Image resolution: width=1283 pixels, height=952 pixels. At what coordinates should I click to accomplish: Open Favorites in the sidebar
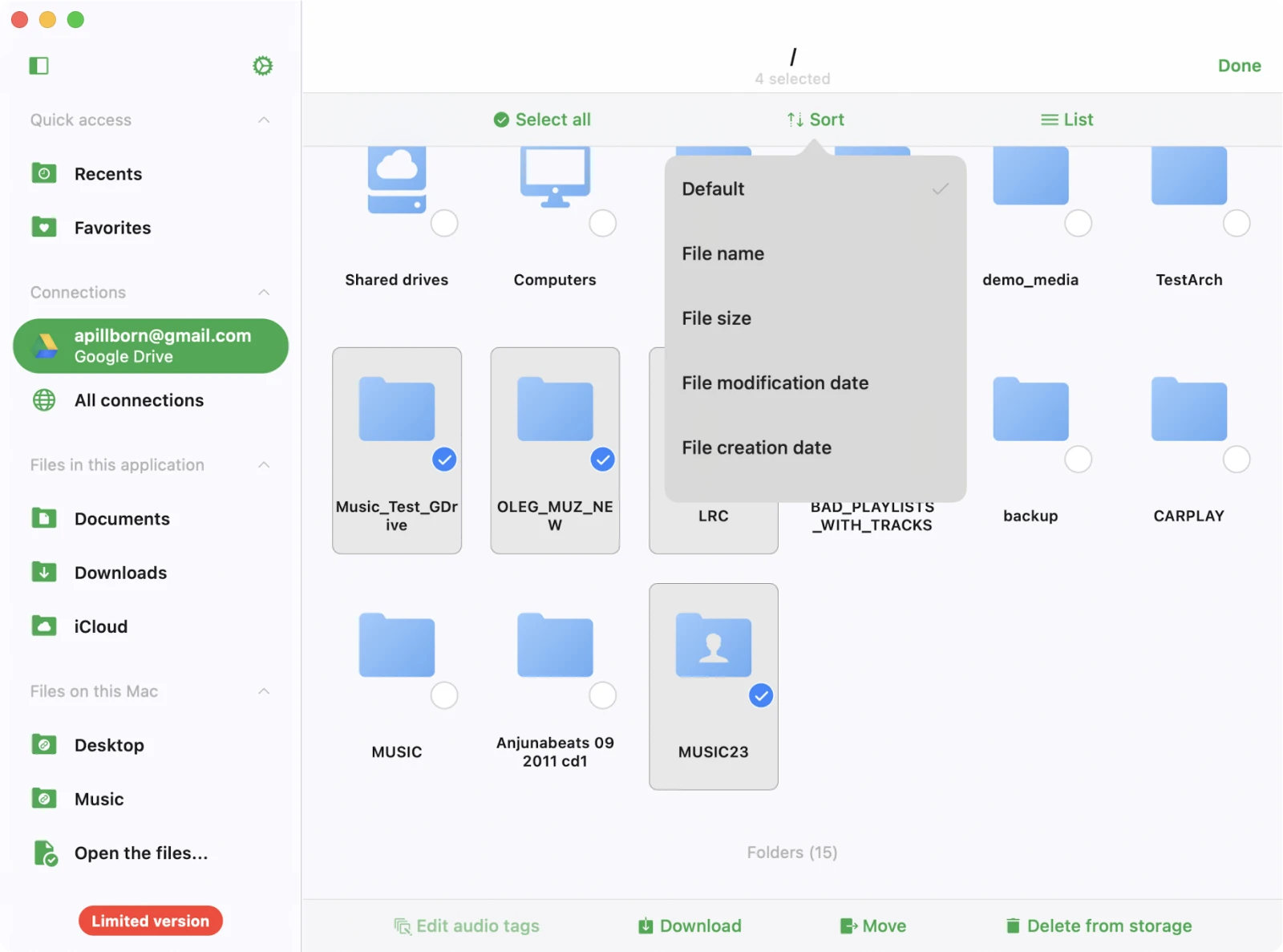pyautogui.click(x=111, y=228)
